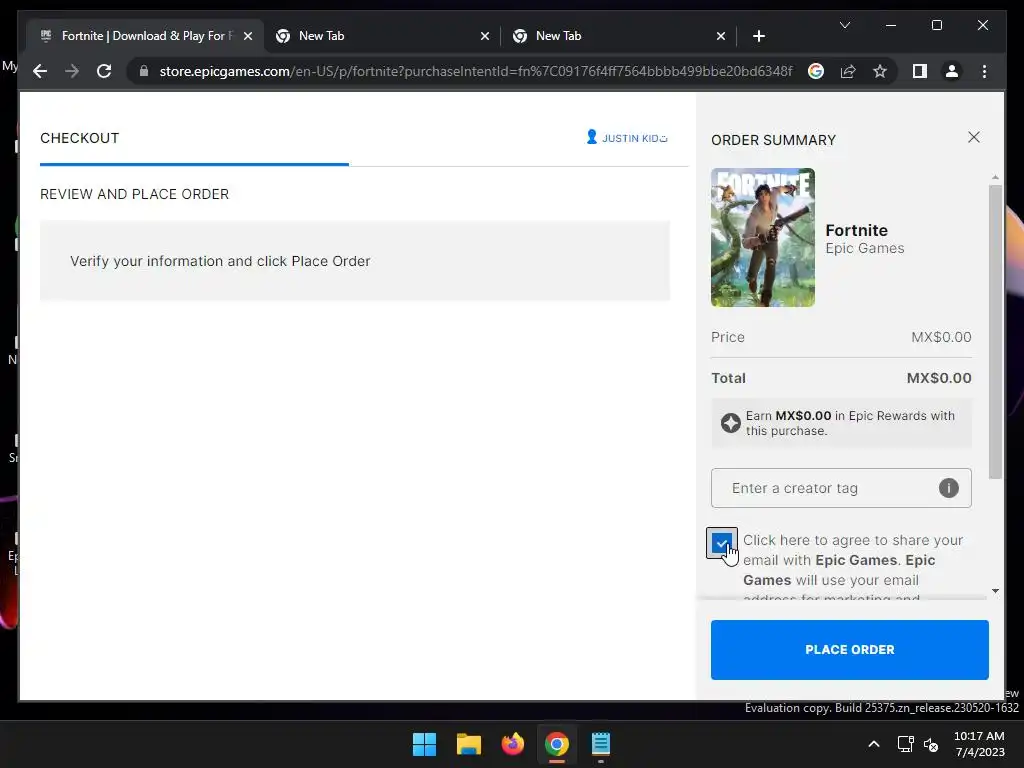Click the Total MX$0.00 amount
Screen dimensions: 1024x768
coord(938,378)
